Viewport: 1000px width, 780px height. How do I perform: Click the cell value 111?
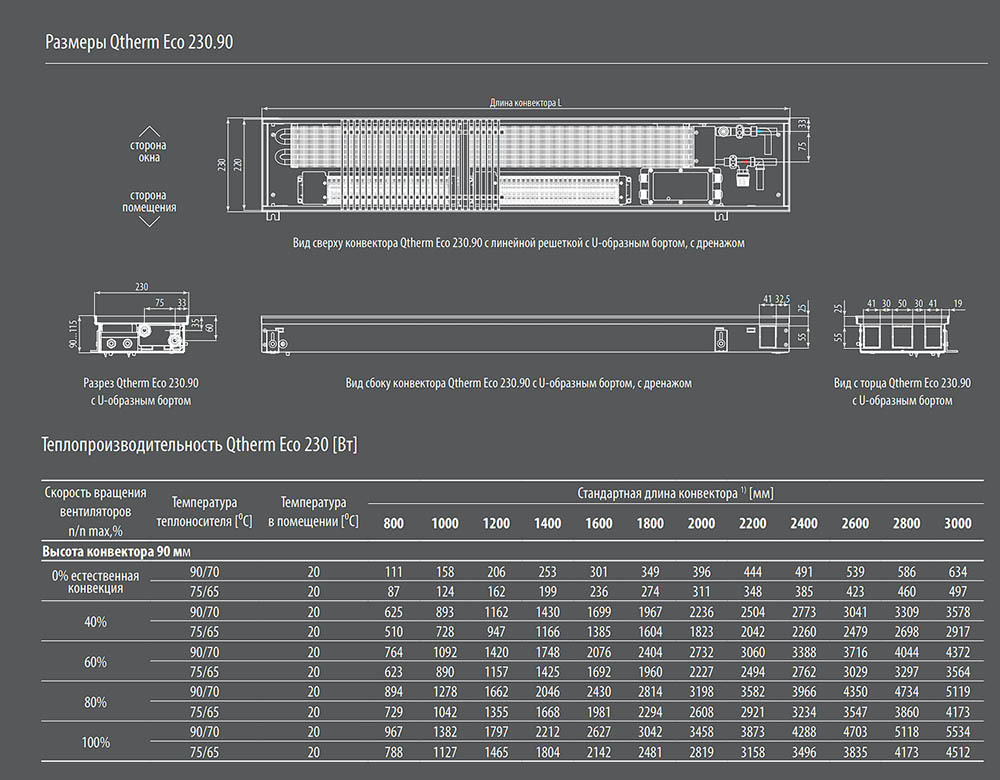coord(393,572)
